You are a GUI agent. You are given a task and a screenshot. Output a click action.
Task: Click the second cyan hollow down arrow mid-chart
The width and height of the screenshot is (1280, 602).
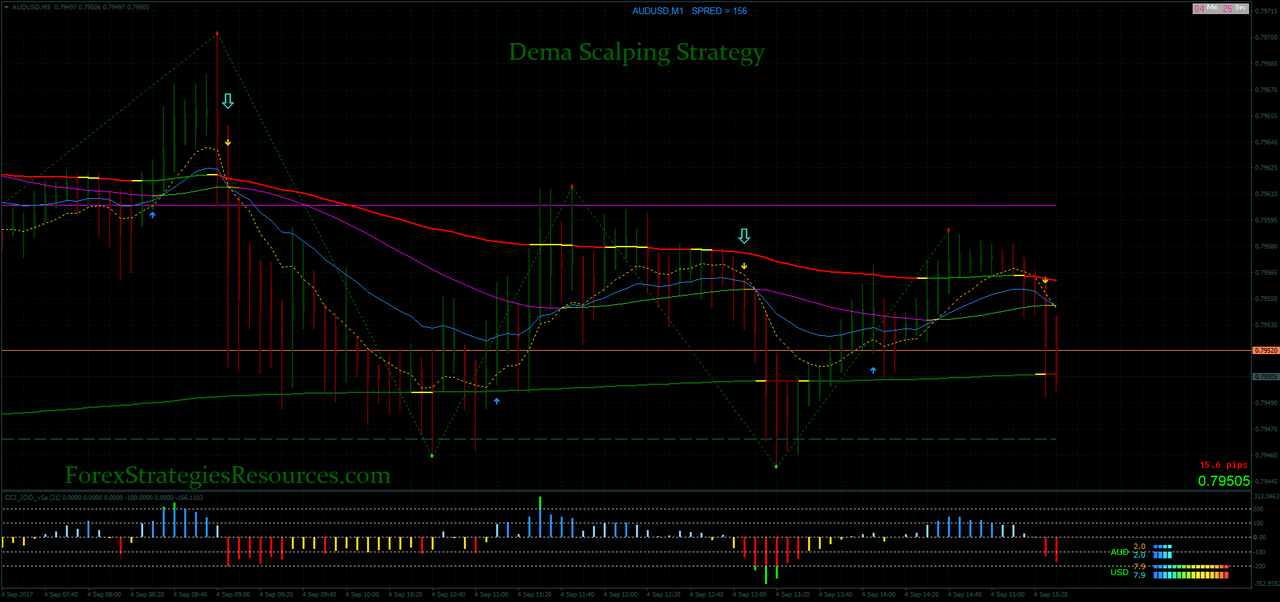click(743, 235)
